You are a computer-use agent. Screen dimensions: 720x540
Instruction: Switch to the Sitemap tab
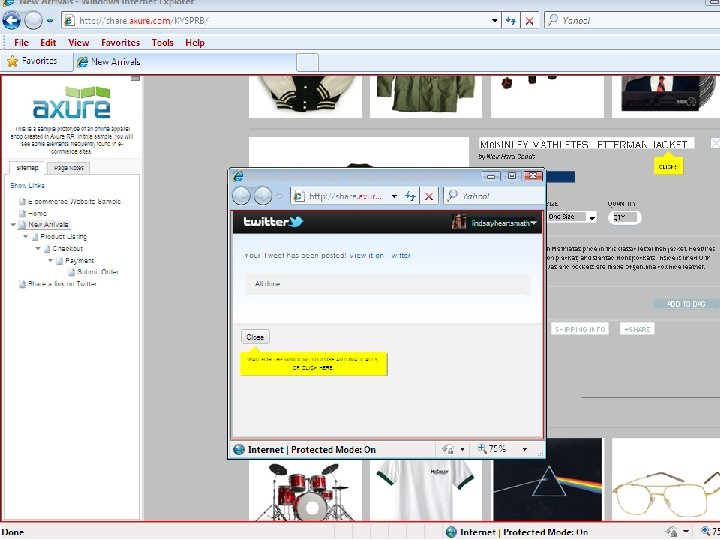[27, 168]
